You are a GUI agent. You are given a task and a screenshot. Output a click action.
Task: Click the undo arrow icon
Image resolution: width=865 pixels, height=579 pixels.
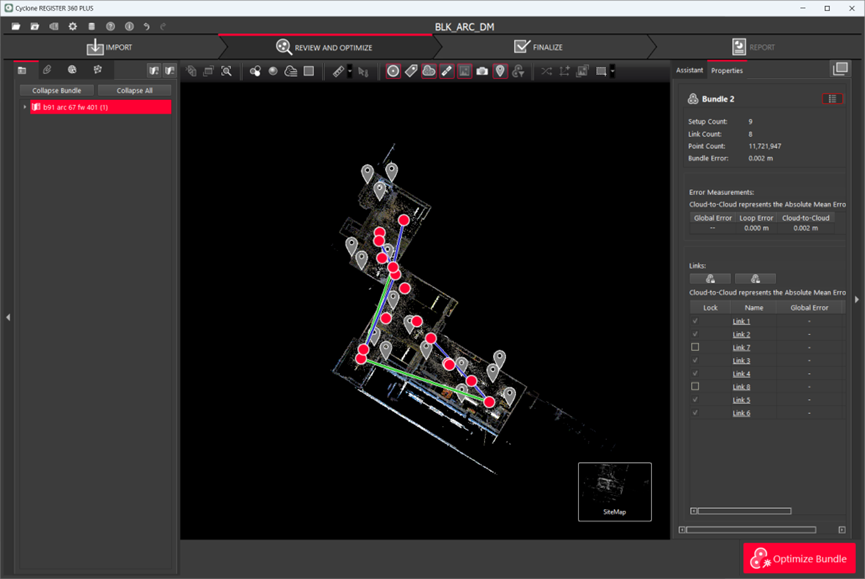pos(147,26)
